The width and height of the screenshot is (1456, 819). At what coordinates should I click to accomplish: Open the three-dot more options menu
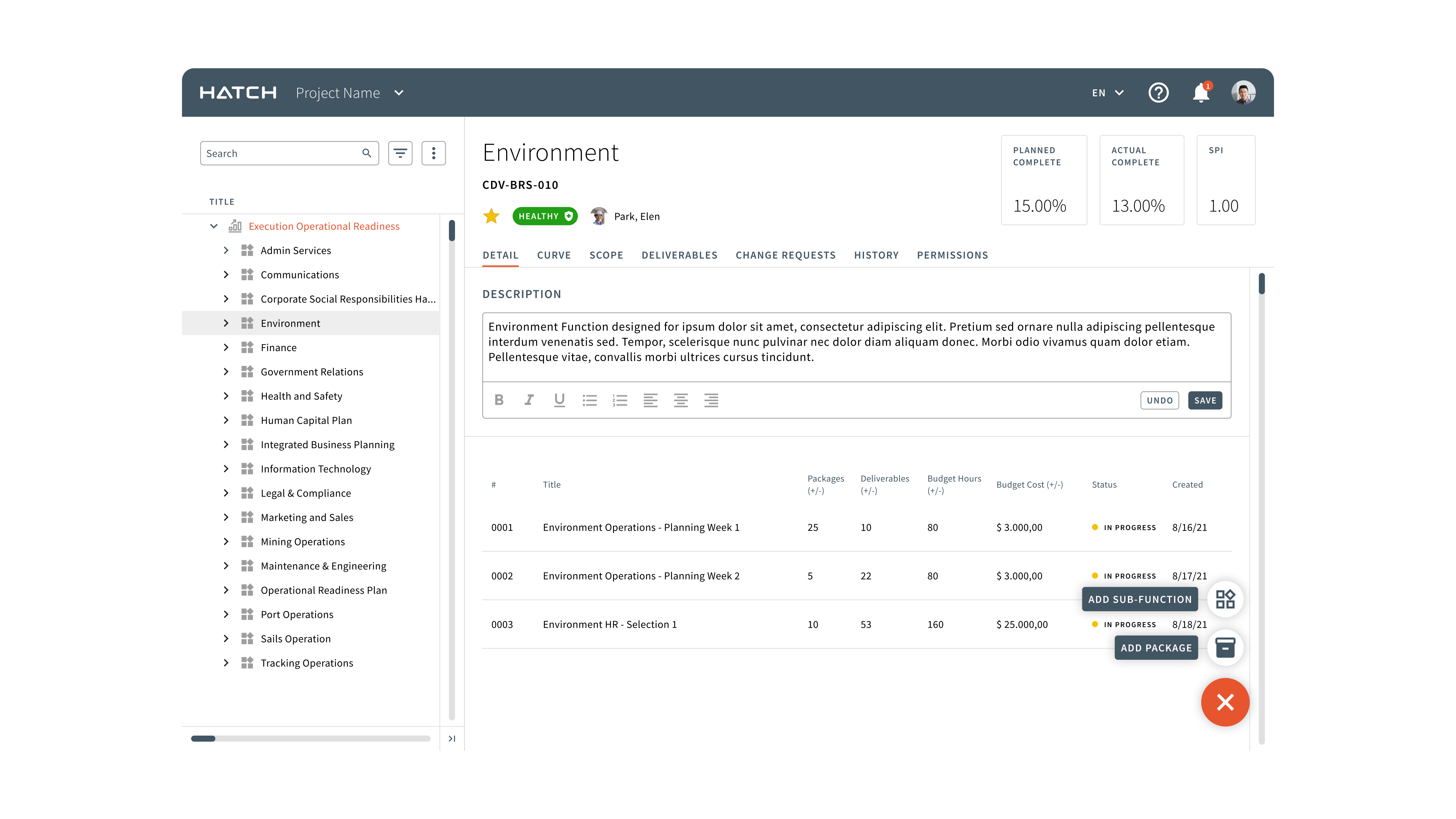(x=433, y=153)
